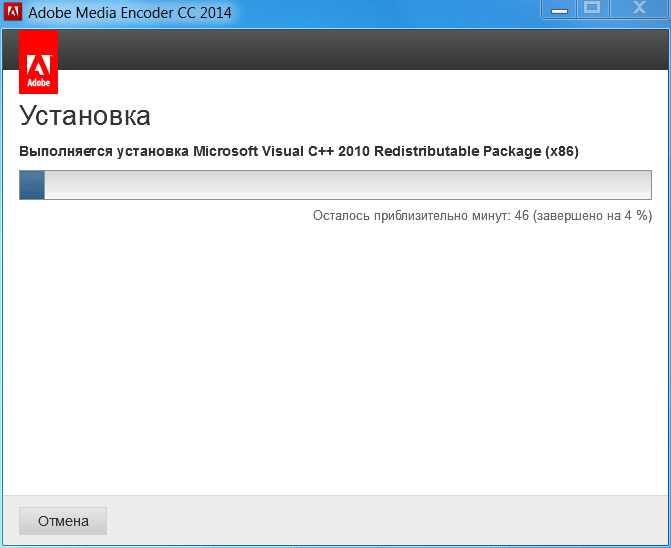Click the Установка heading

click(x=85, y=116)
